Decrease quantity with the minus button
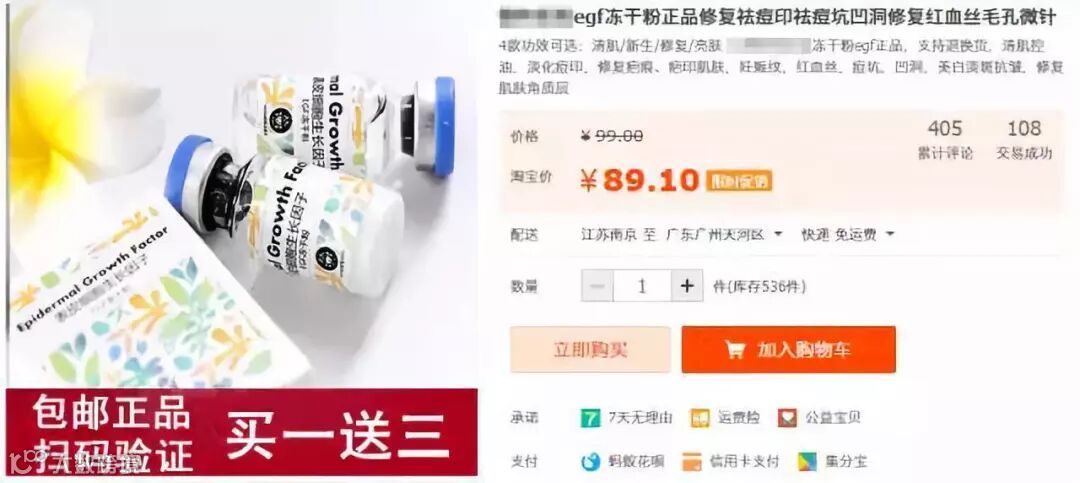 (x=597, y=286)
